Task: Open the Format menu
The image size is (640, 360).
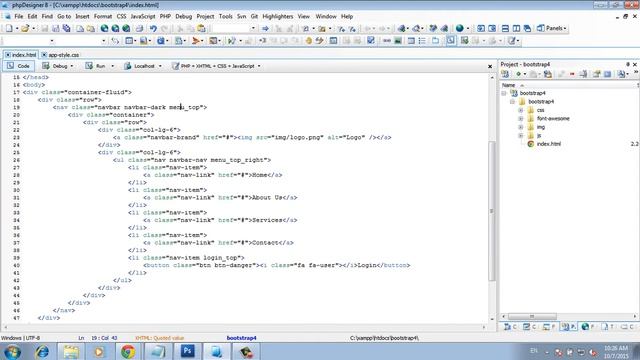Action: pos(103,16)
